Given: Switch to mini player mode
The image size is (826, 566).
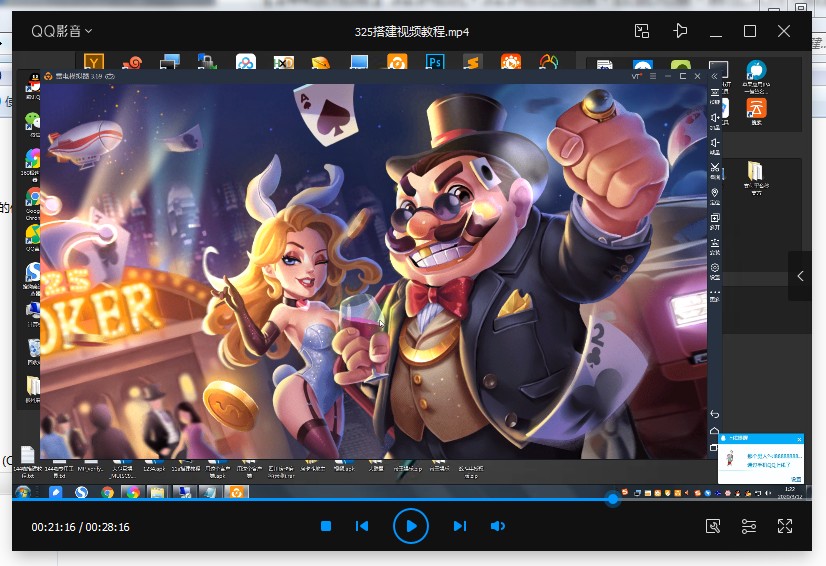Looking at the screenshot, I should 642,31.
